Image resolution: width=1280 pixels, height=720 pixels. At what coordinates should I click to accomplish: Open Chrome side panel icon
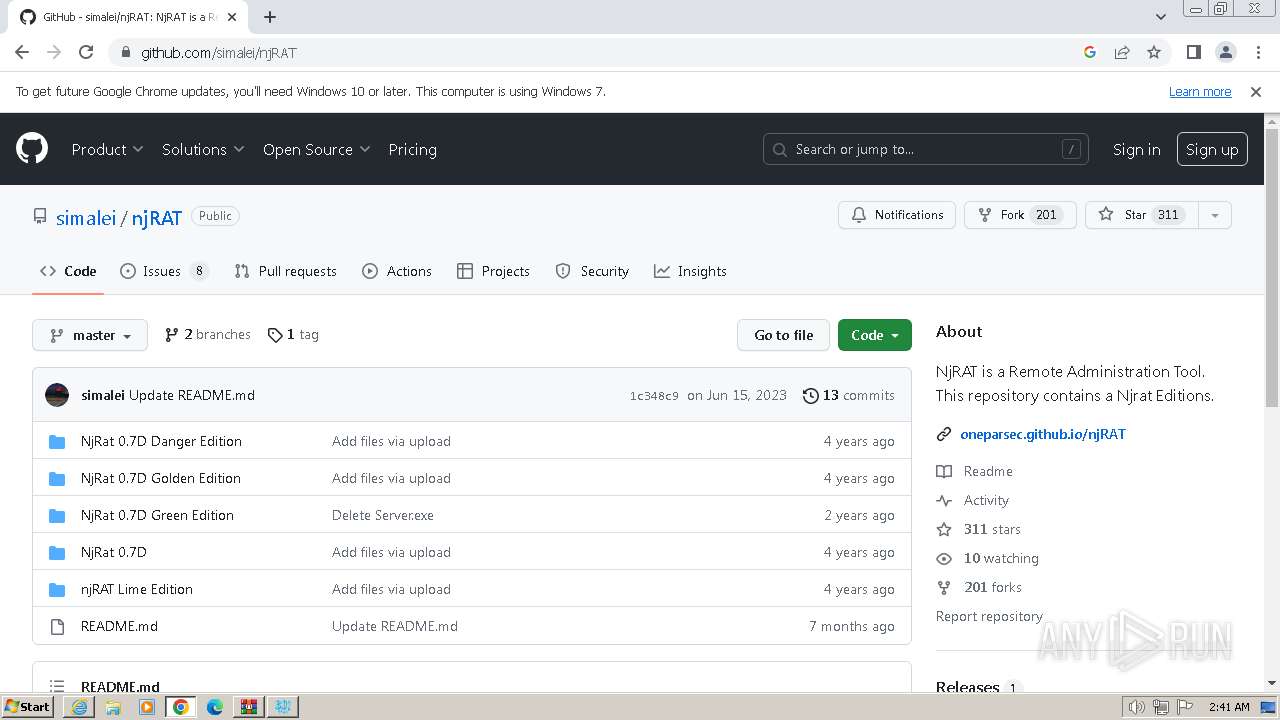[x=1193, y=52]
